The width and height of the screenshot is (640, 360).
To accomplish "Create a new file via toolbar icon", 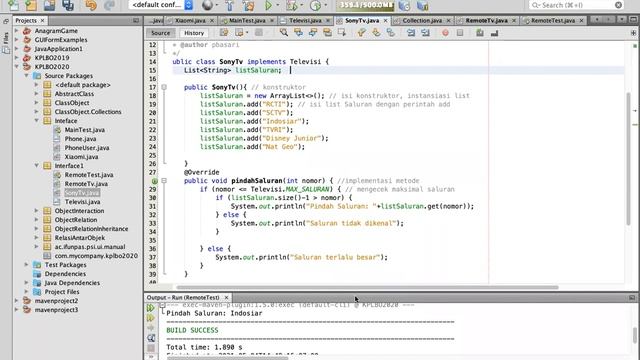I will [x=13, y=5].
